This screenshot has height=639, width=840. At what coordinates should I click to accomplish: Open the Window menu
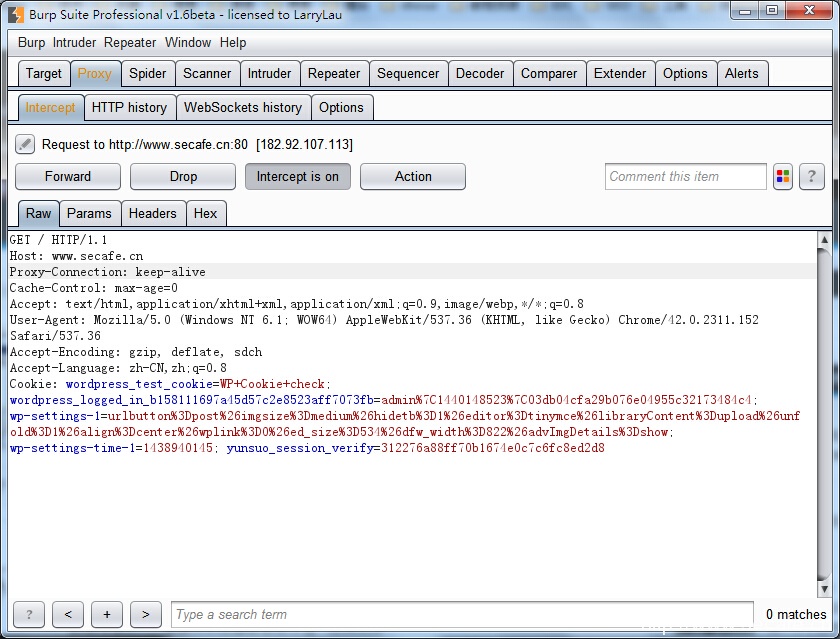188,42
